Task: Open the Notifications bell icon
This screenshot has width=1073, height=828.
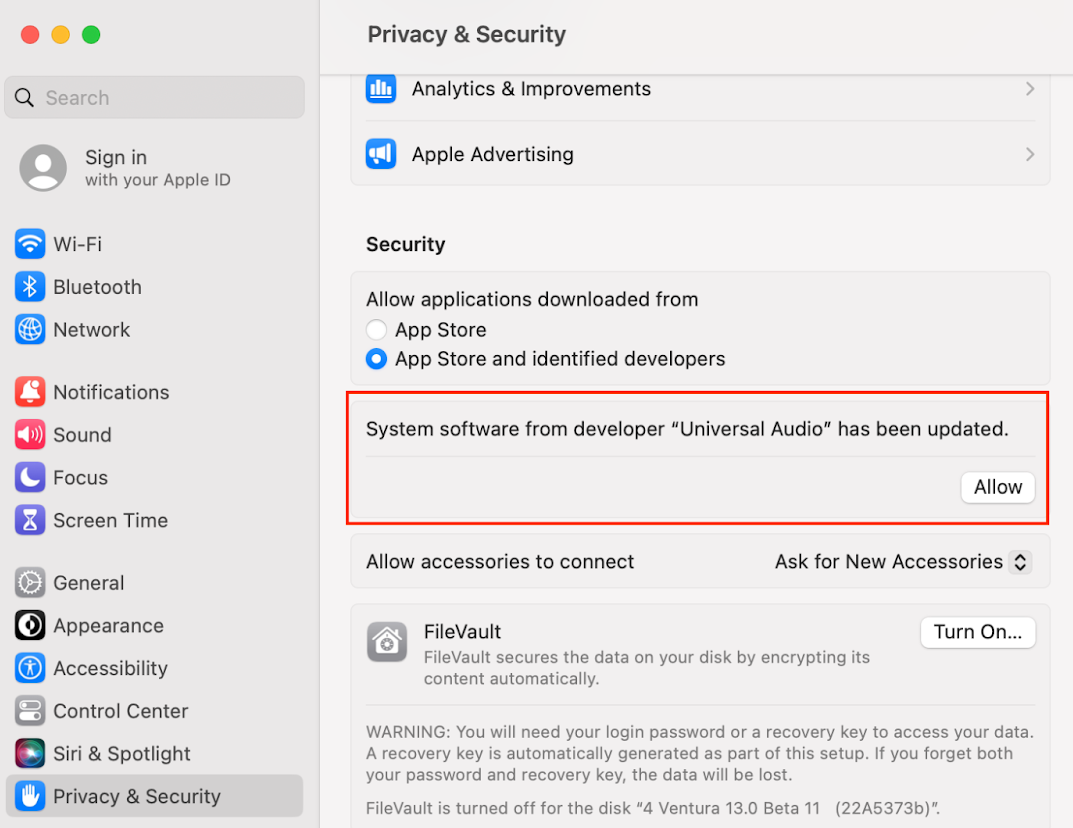Action: [x=30, y=392]
